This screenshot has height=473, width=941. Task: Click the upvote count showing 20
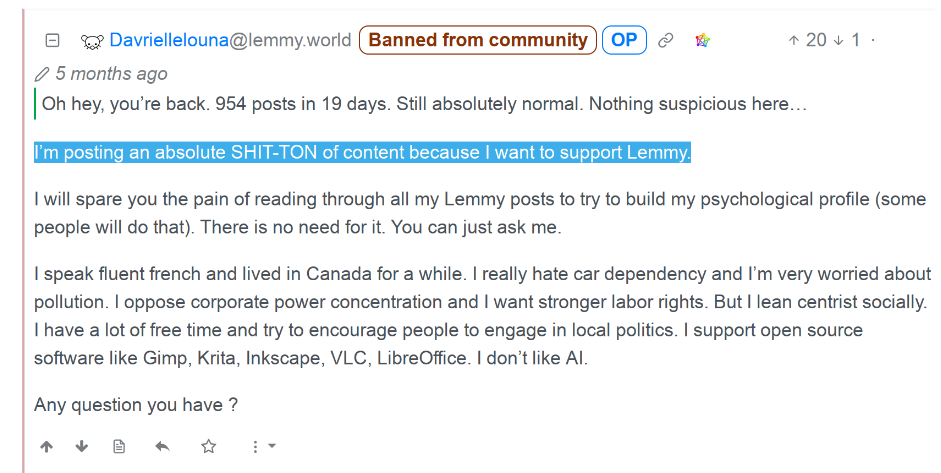808,41
